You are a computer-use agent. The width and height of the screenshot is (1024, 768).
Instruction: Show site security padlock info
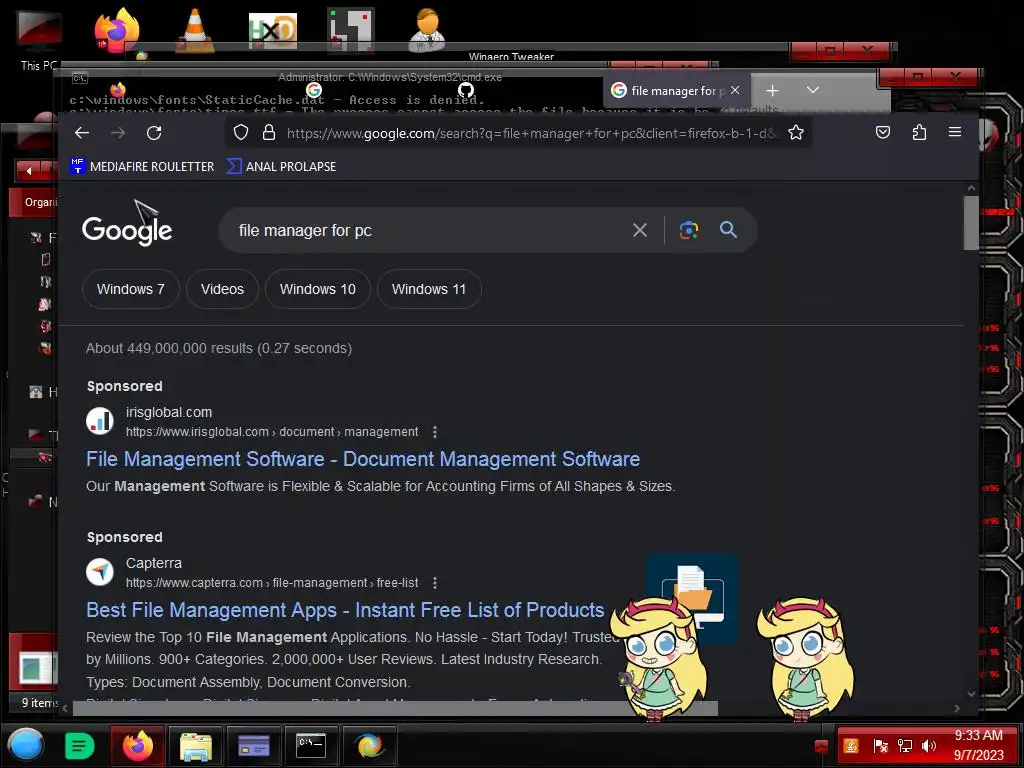coord(268,133)
